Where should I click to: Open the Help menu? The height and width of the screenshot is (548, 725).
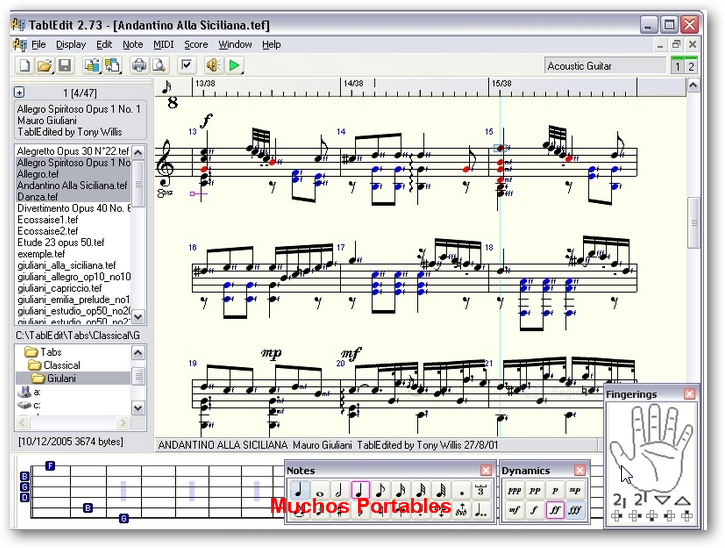271,44
